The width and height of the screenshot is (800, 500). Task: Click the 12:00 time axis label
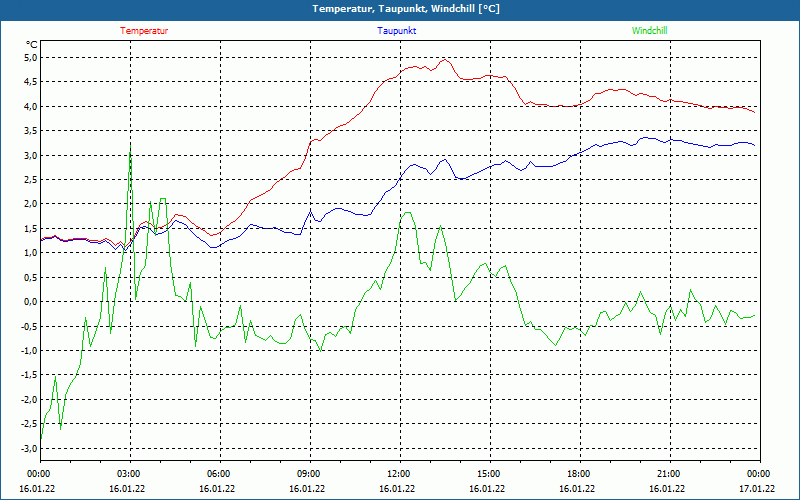point(400,474)
